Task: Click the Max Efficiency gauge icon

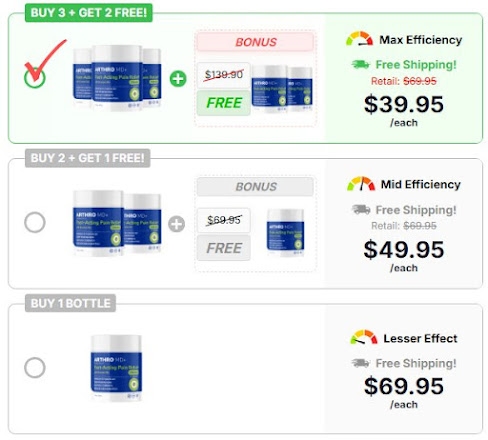Action: coord(359,39)
